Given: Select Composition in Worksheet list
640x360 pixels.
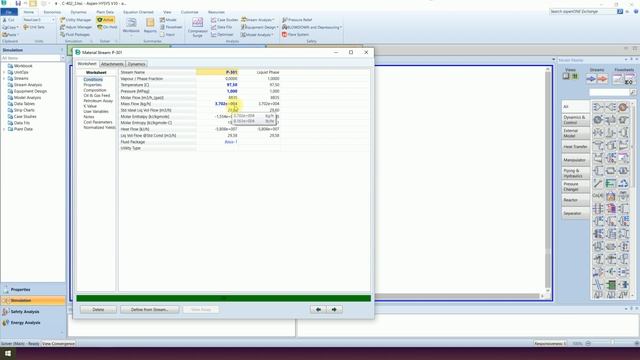Looking at the screenshot, I should (x=95, y=90).
